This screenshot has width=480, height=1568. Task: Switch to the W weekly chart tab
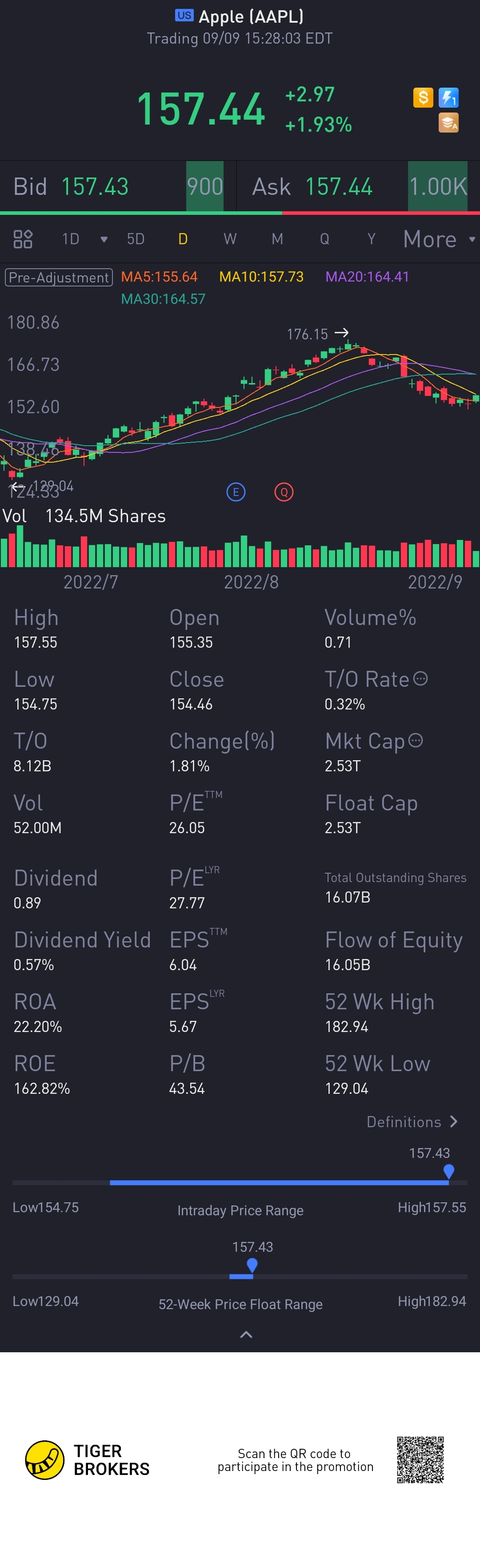click(x=230, y=239)
